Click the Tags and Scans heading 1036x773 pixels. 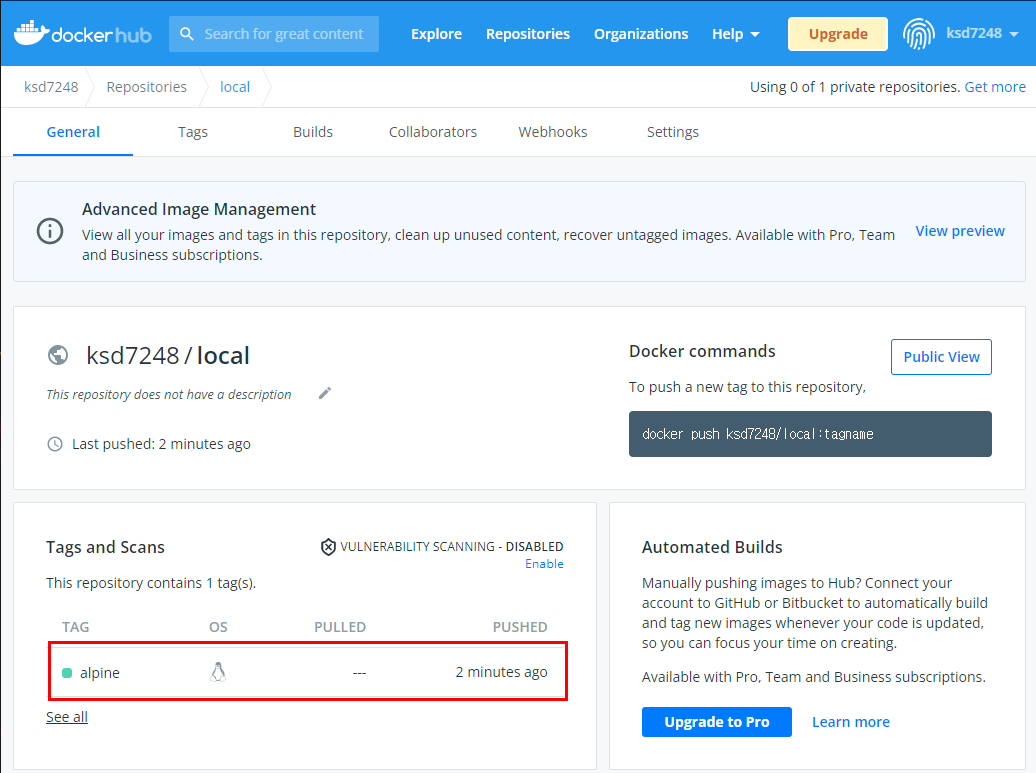[105, 547]
